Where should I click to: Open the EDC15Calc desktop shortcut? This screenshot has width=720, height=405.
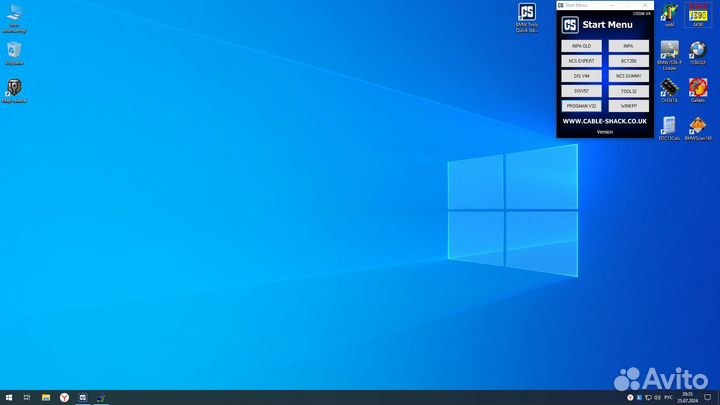click(669, 127)
